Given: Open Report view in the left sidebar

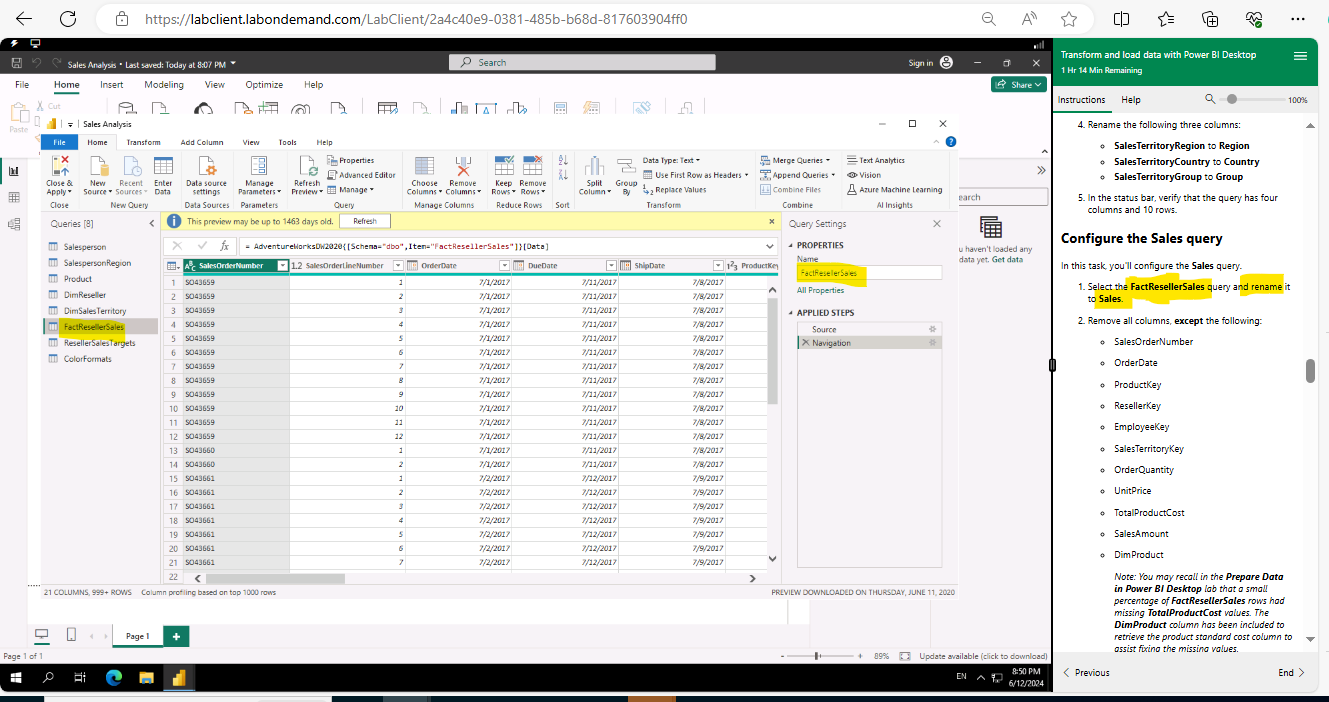Looking at the screenshot, I should click(x=14, y=171).
